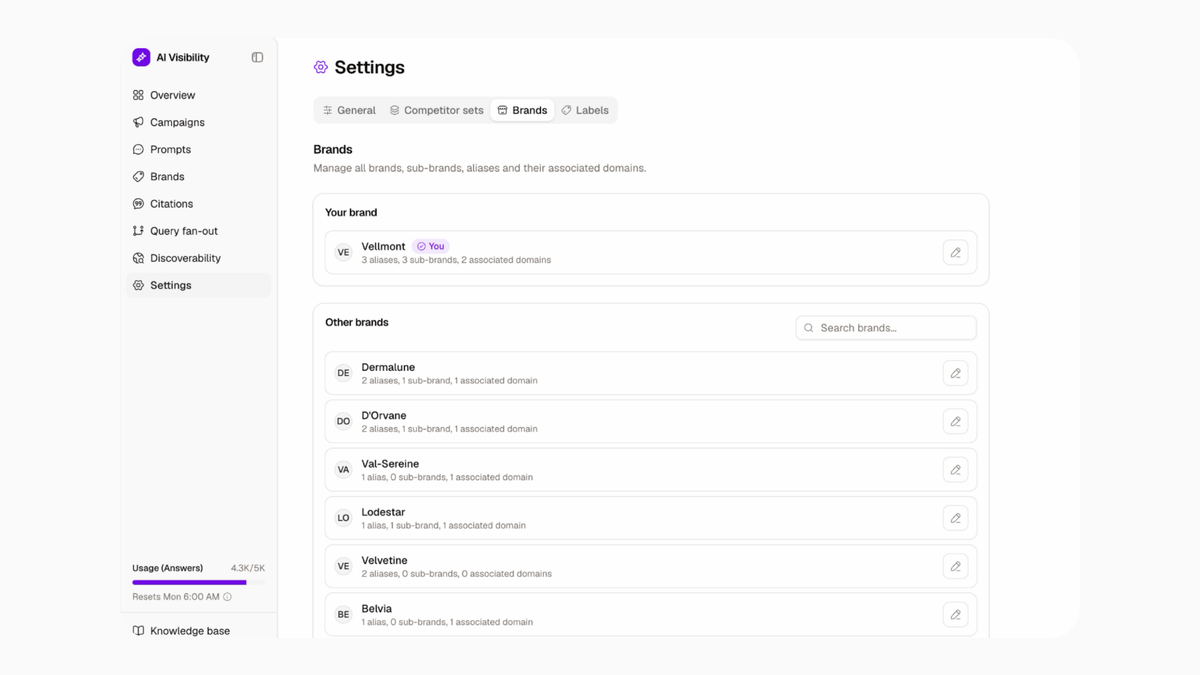Viewport: 1200px width, 675px height.
Task: Switch to the General tab
Action: click(x=349, y=110)
